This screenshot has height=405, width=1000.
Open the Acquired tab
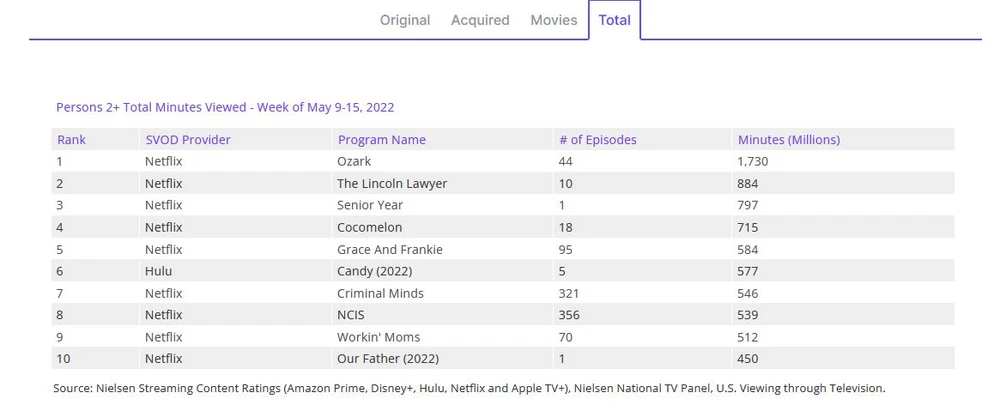480,20
